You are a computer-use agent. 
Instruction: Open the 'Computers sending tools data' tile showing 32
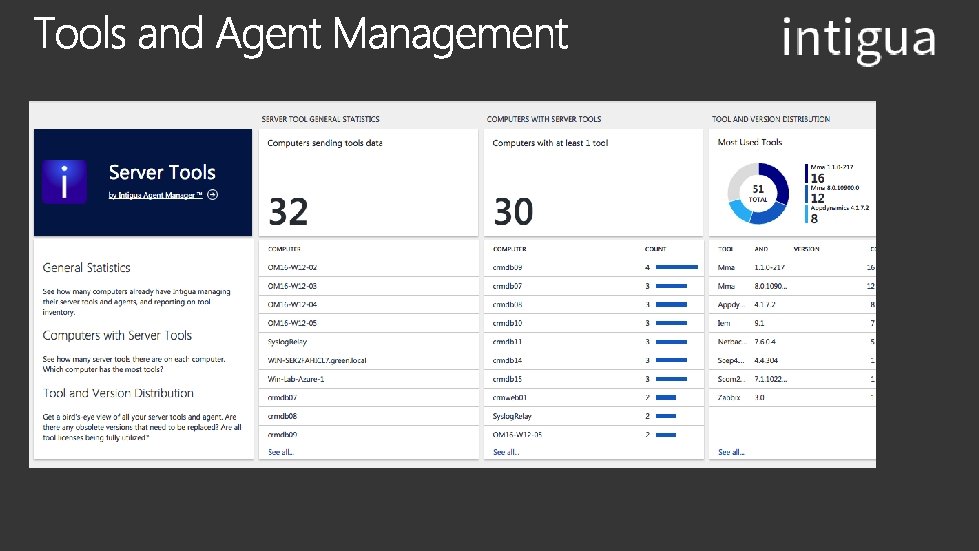coord(368,183)
